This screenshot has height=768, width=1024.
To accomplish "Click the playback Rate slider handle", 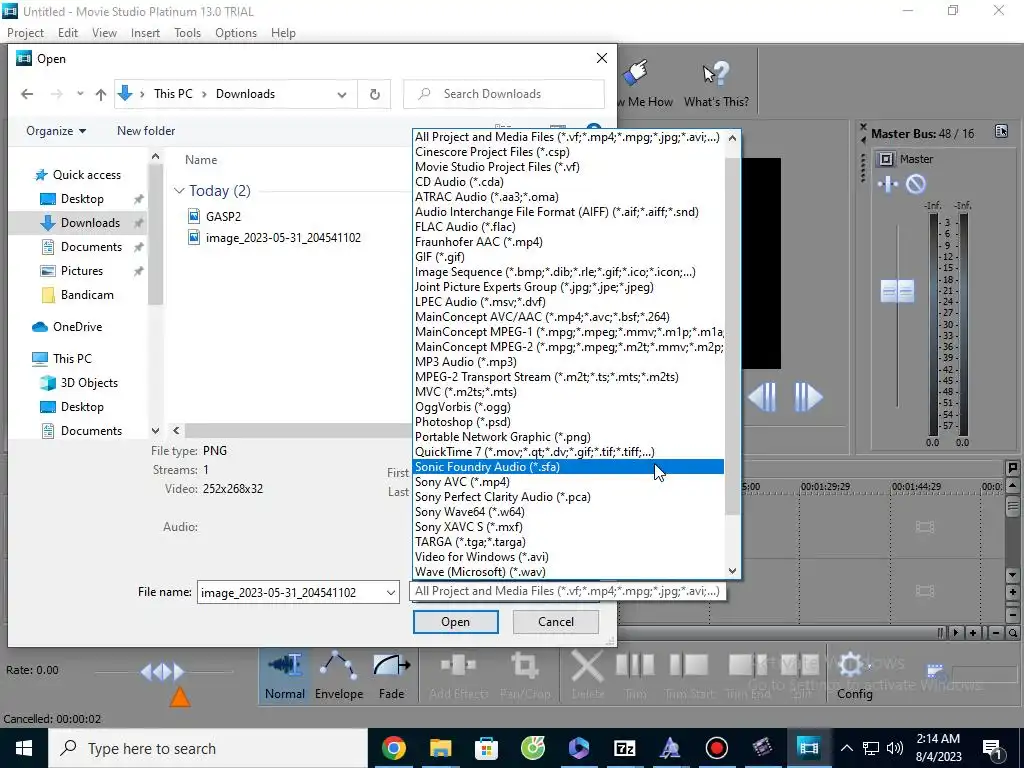I will [x=163, y=671].
